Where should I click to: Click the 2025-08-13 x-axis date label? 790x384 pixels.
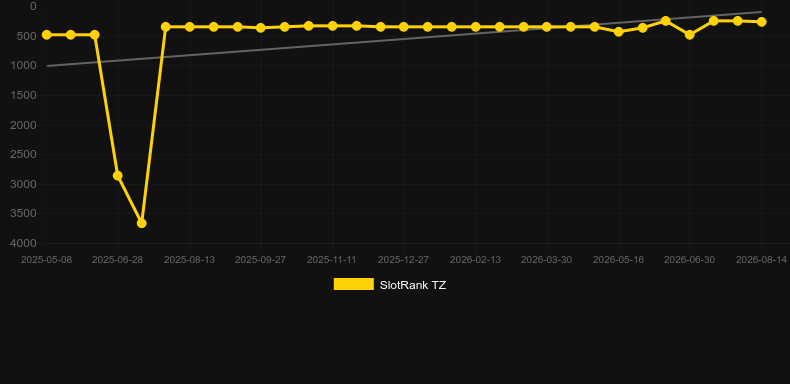point(189,260)
